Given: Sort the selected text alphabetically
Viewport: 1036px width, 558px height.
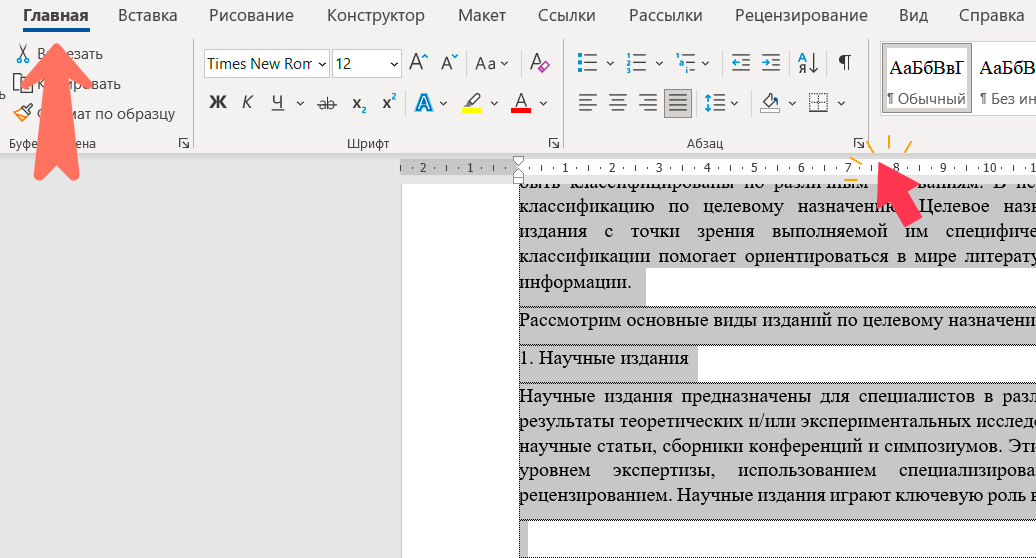Looking at the screenshot, I should [x=808, y=63].
